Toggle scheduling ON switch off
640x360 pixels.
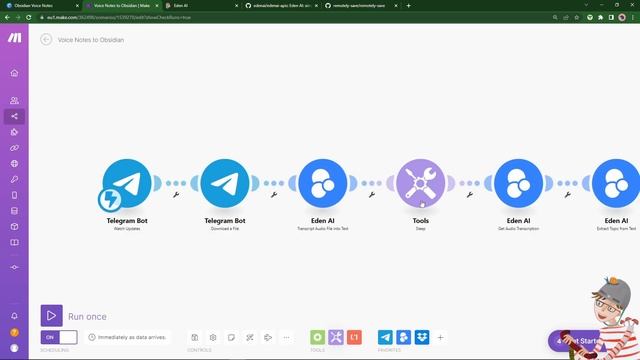(x=59, y=337)
